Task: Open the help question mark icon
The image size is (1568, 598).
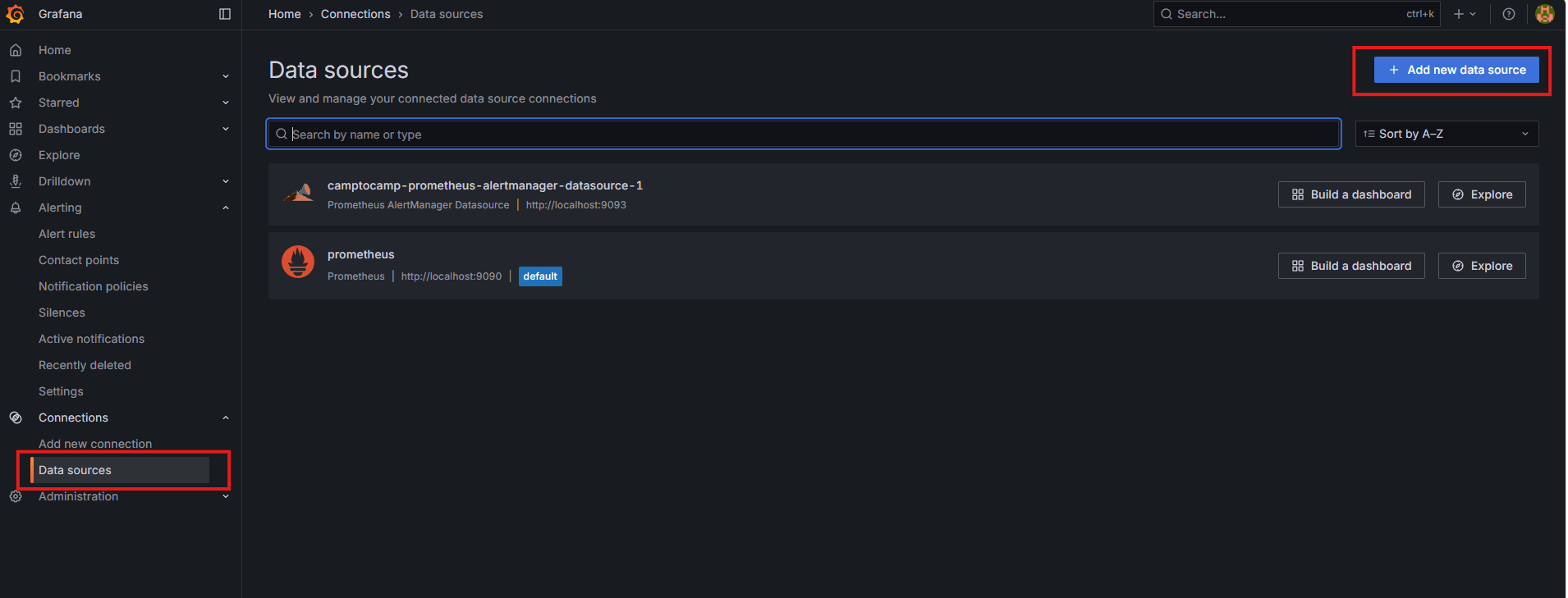Action: [1509, 14]
